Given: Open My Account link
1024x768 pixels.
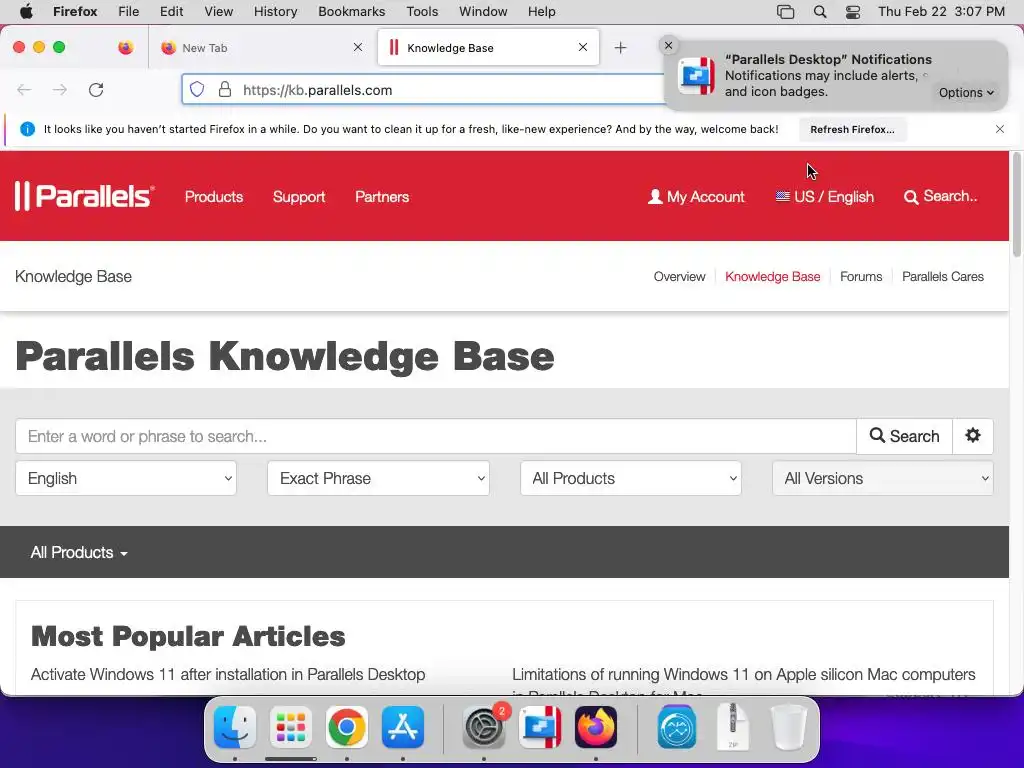Looking at the screenshot, I should click(696, 197).
